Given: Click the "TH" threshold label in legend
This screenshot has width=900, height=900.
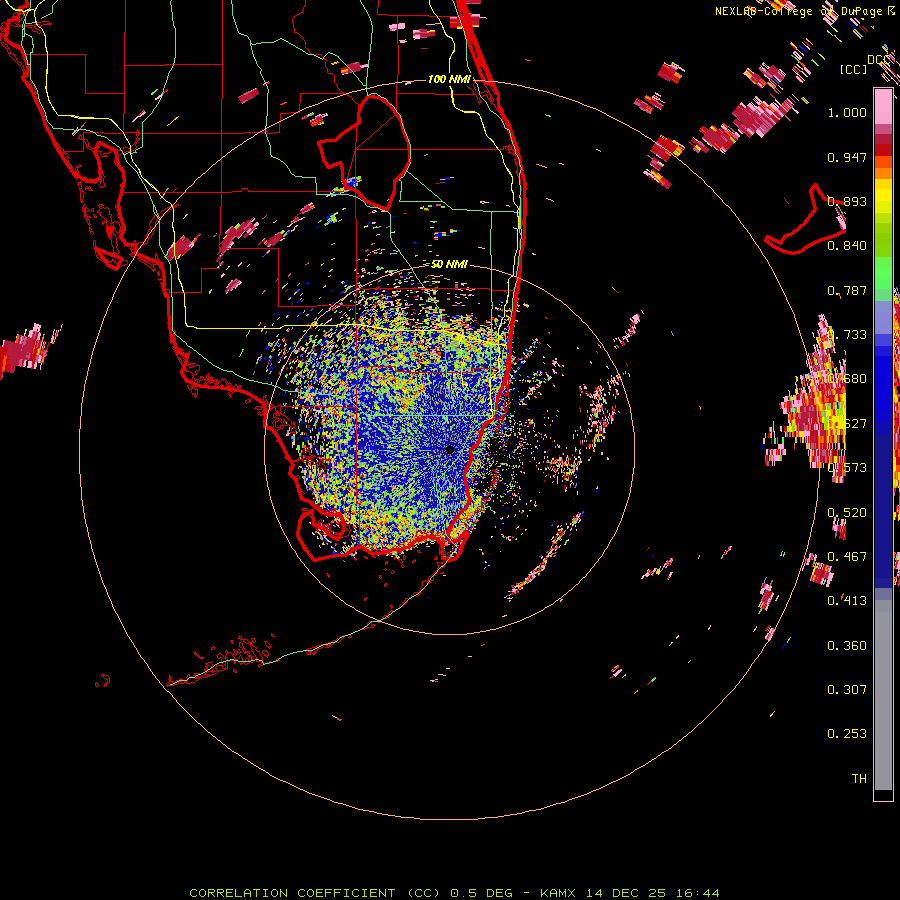Looking at the screenshot, I should click(x=859, y=779).
